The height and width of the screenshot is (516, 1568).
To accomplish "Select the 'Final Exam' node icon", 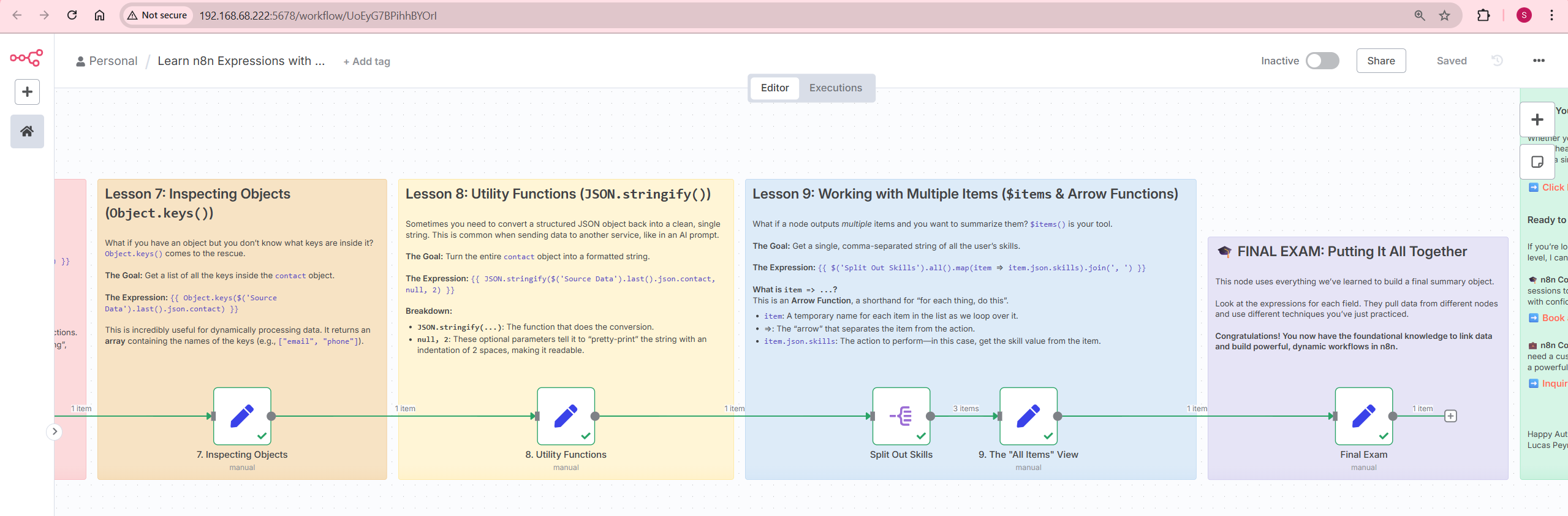I will (1363, 416).
